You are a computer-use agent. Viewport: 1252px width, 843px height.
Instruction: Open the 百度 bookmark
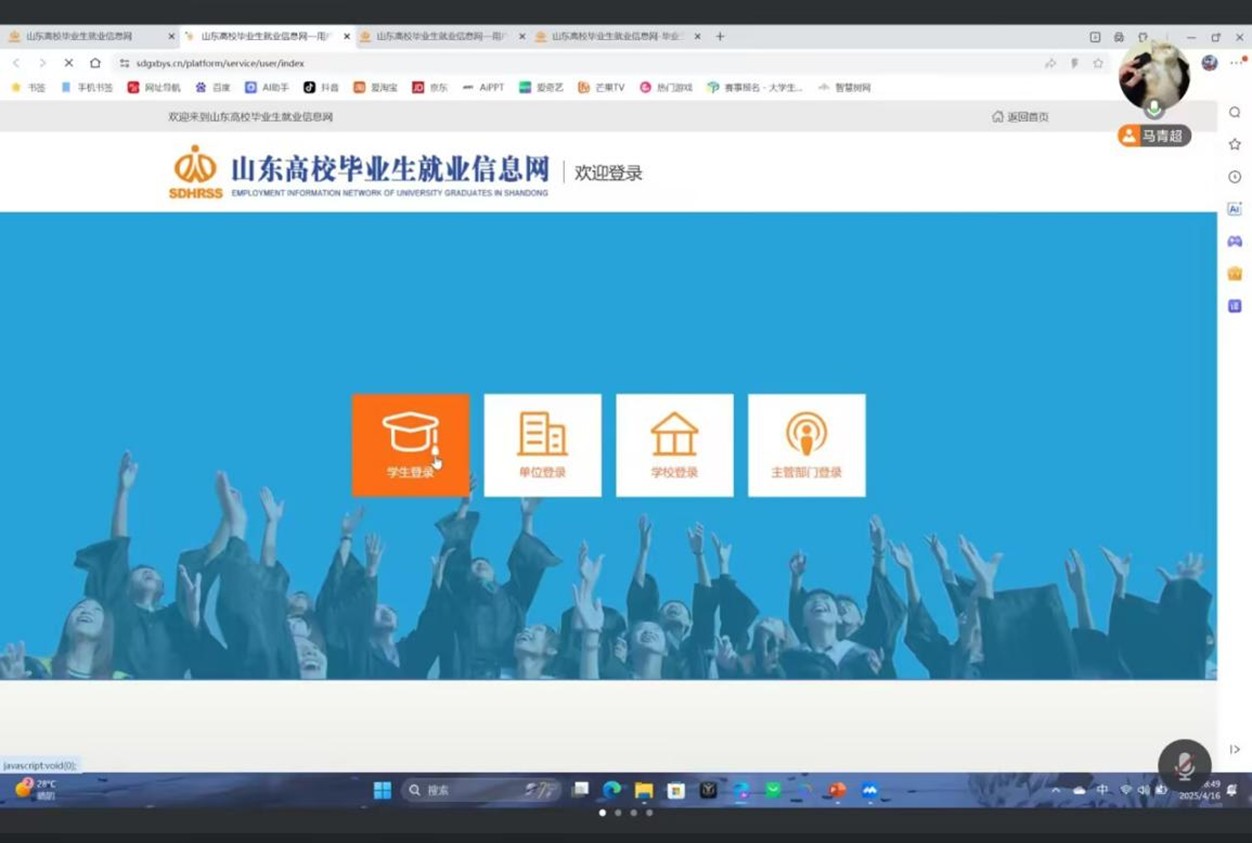(x=213, y=88)
